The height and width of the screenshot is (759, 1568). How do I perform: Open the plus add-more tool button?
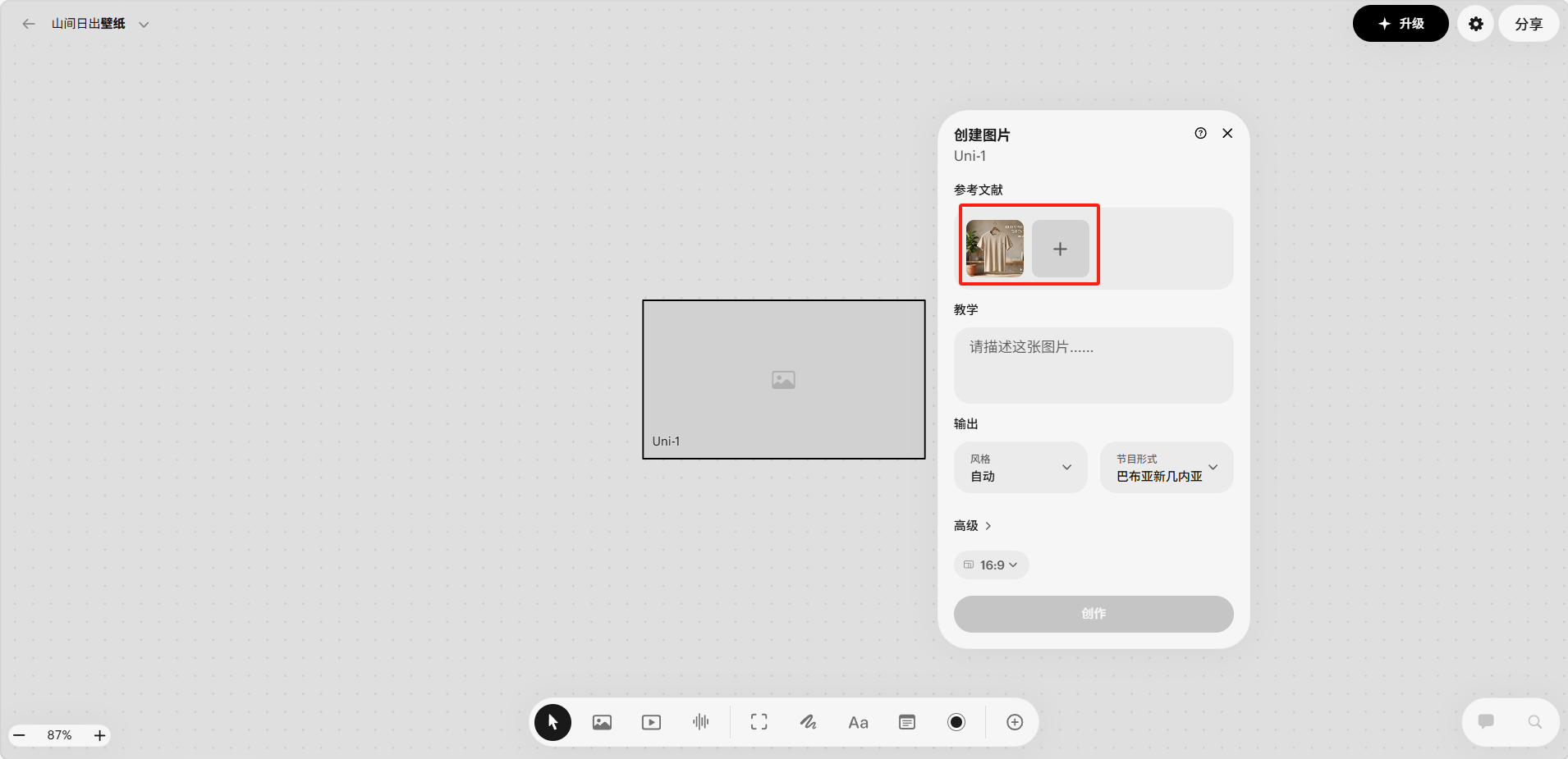1015,722
